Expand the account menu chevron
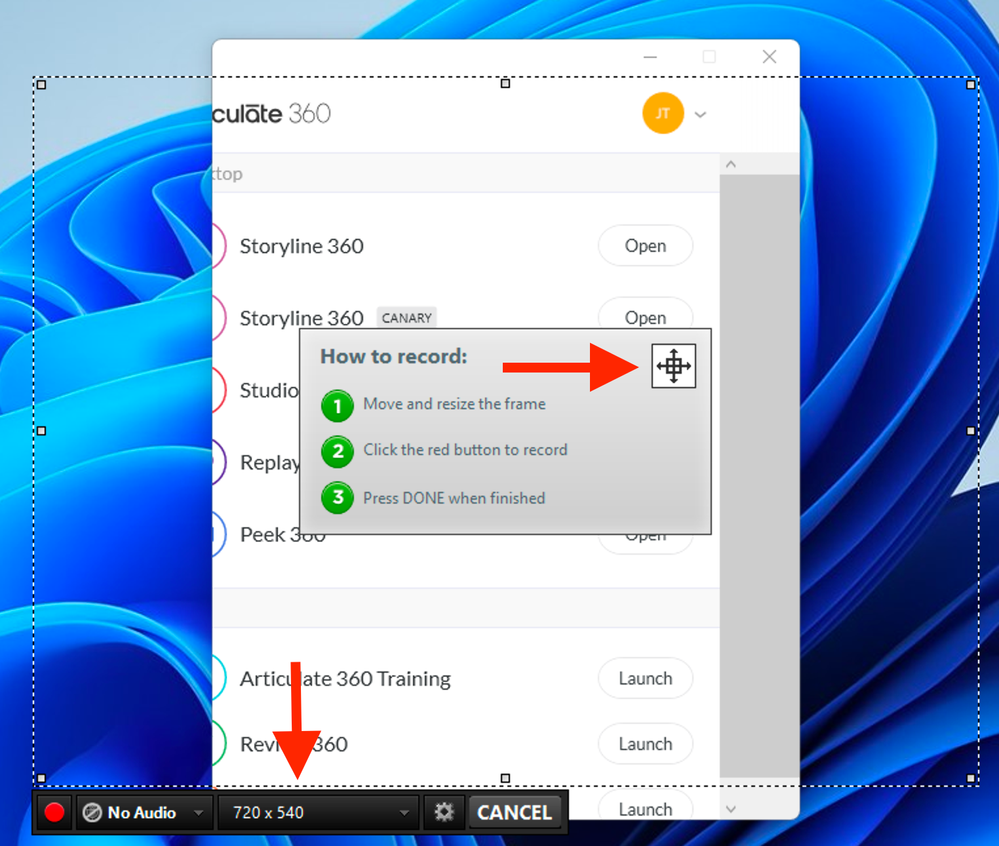 tap(700, 115)
